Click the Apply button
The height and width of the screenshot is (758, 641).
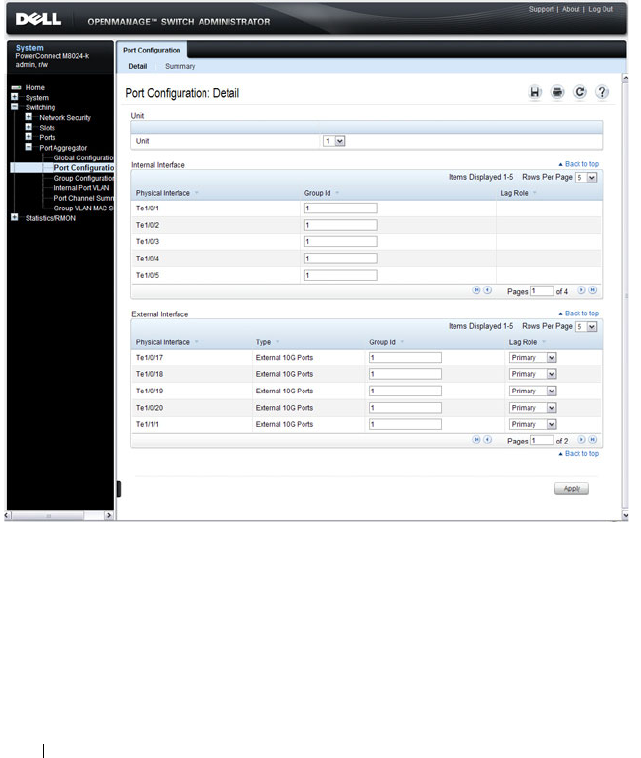(x=571, y=488)
